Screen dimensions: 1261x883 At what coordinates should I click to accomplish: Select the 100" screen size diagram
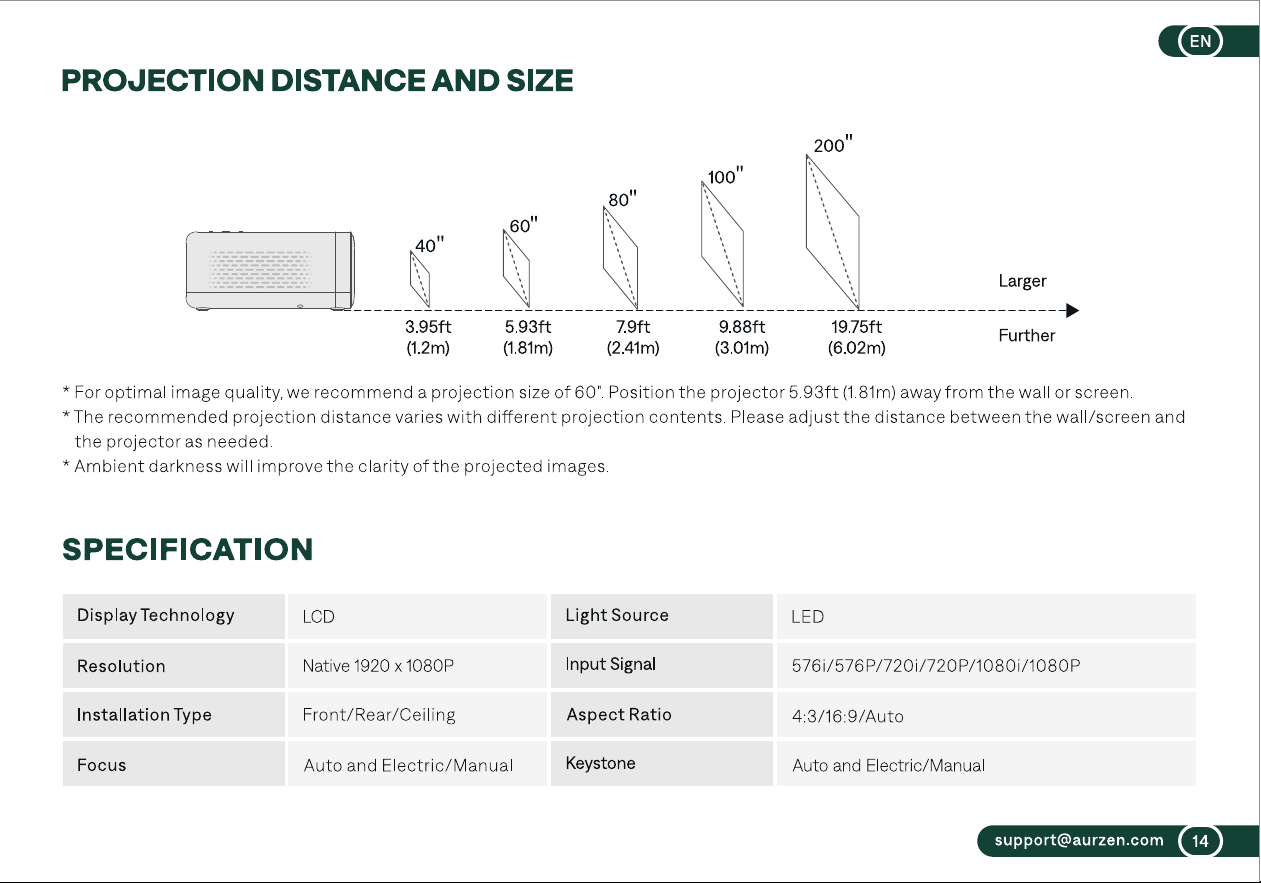(x=722, y=244)
